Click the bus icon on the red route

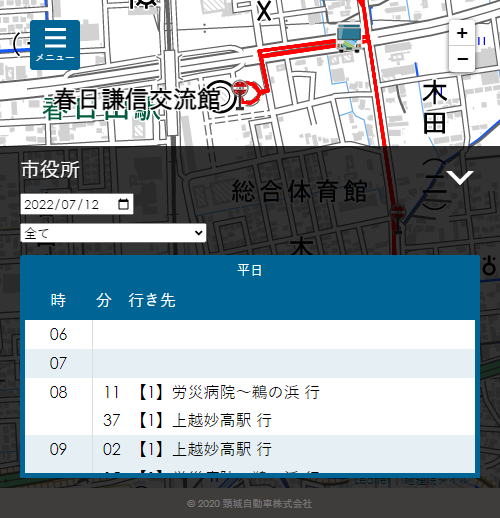[349, 38]
